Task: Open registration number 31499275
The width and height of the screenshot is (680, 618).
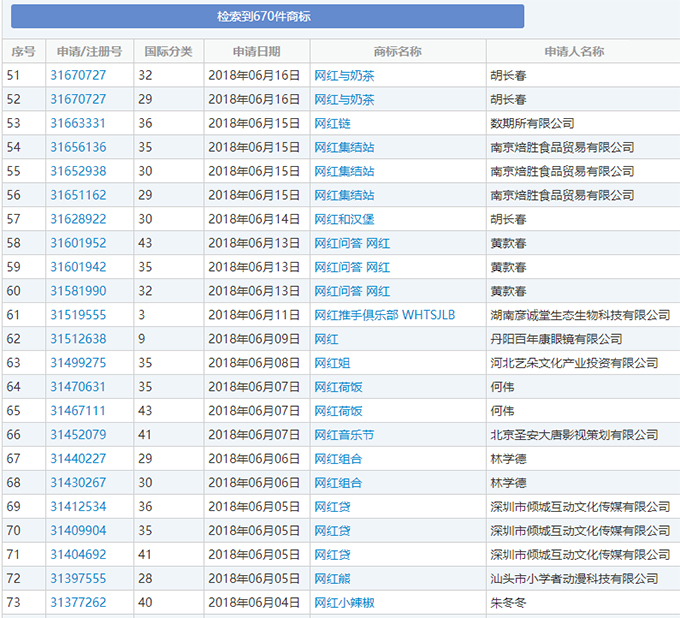Action: (78, 363)
